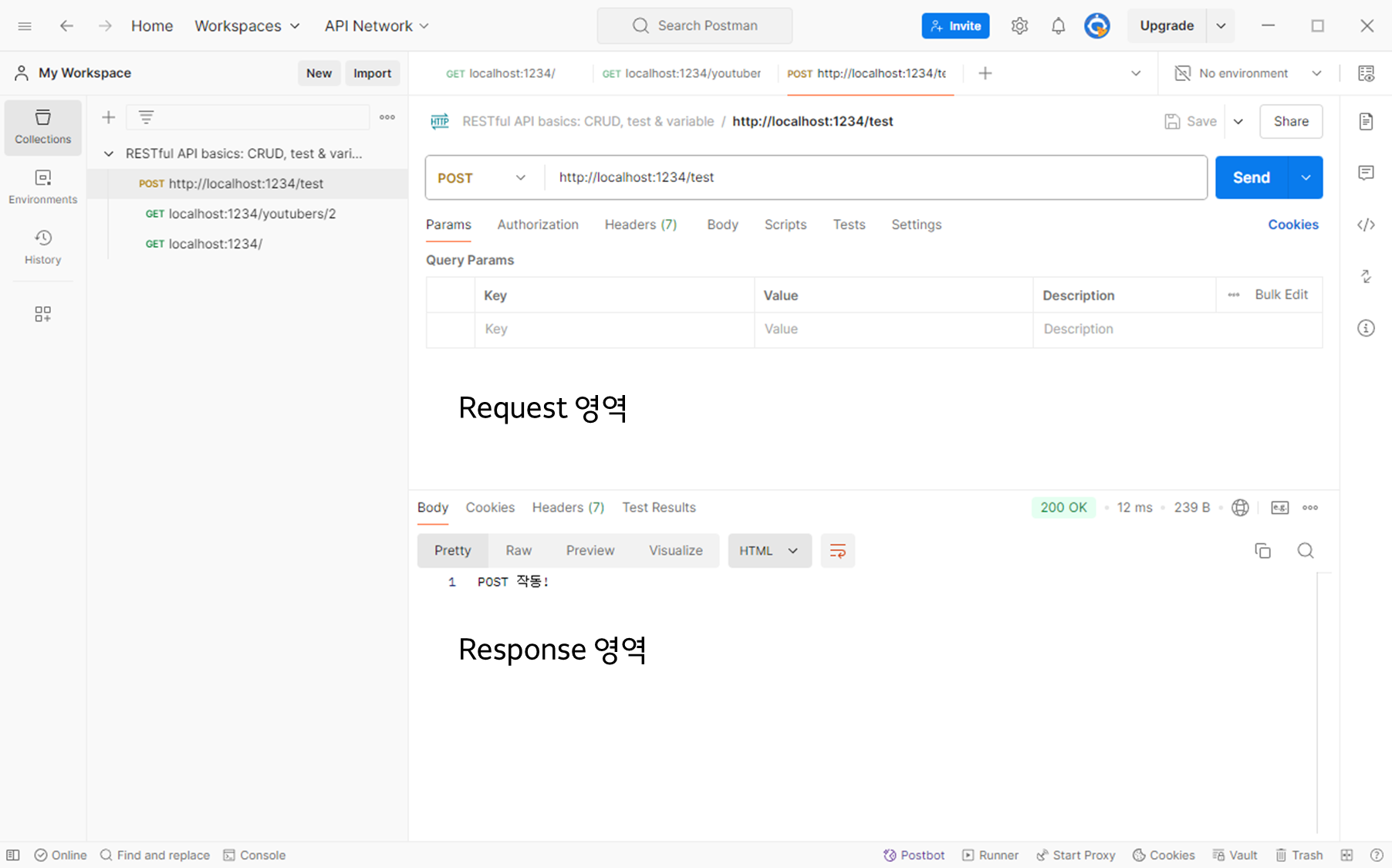
Task: Click the Share button
Action: click(x=1291, y=122)
